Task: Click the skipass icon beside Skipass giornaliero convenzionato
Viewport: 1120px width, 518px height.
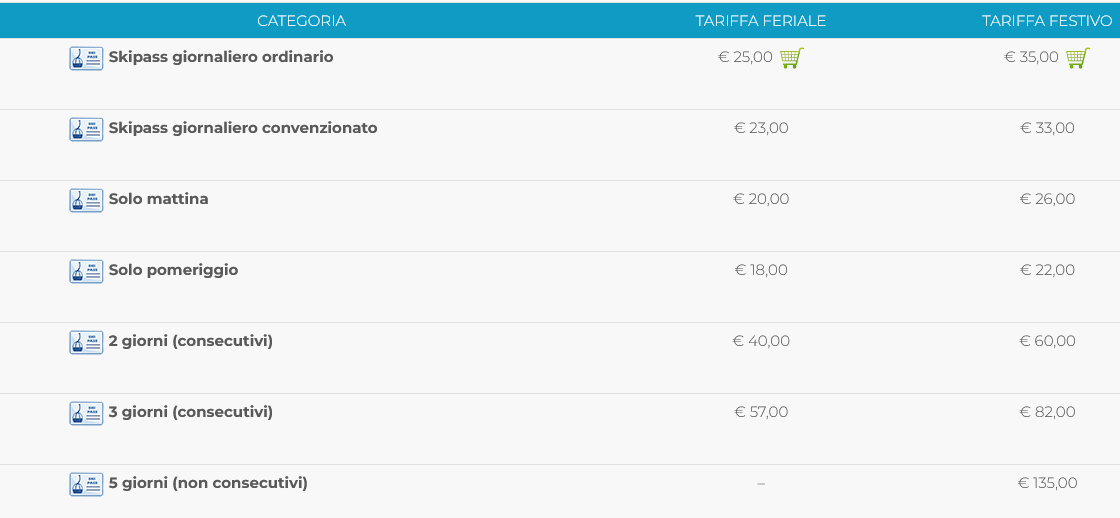Action: click(x=86, y=129)
